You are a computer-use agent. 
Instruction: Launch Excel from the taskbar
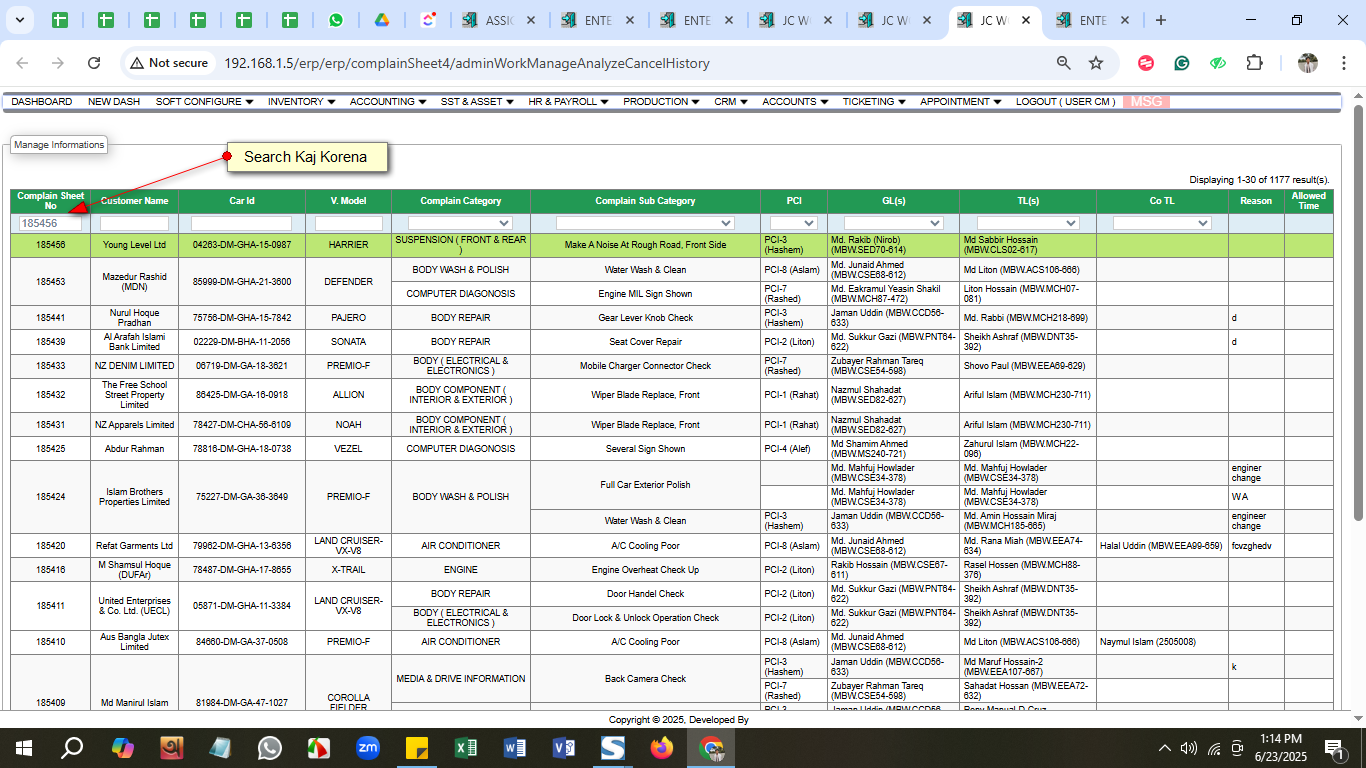tap(466, 748)
